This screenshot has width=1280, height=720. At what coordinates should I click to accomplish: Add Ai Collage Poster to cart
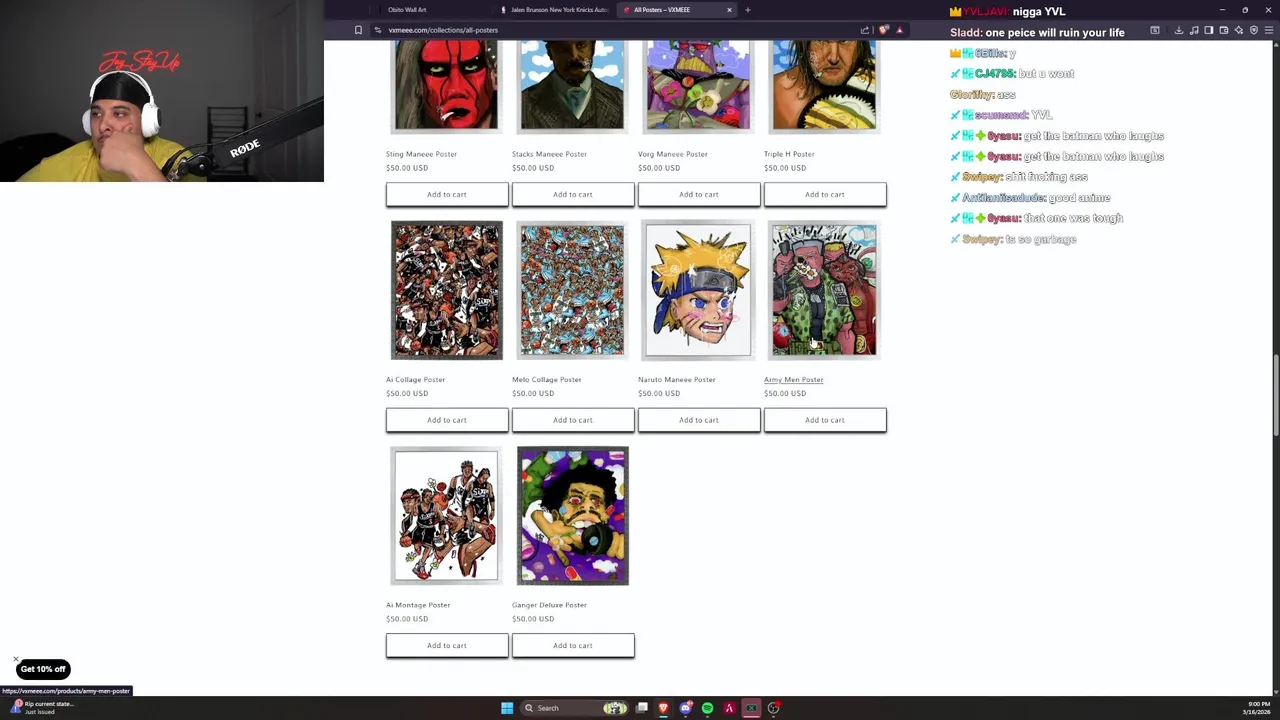447,420
